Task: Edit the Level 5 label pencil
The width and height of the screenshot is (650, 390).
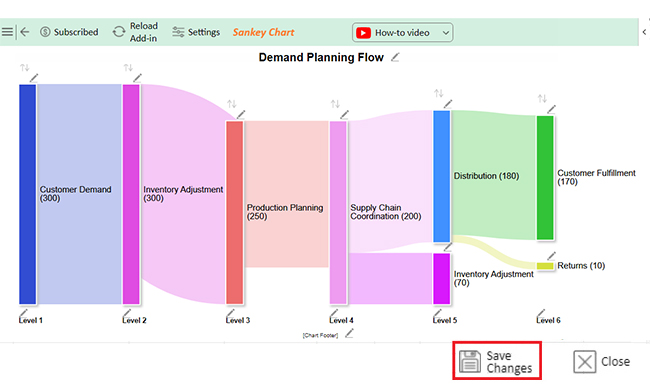Action: (x=437, y=313)
